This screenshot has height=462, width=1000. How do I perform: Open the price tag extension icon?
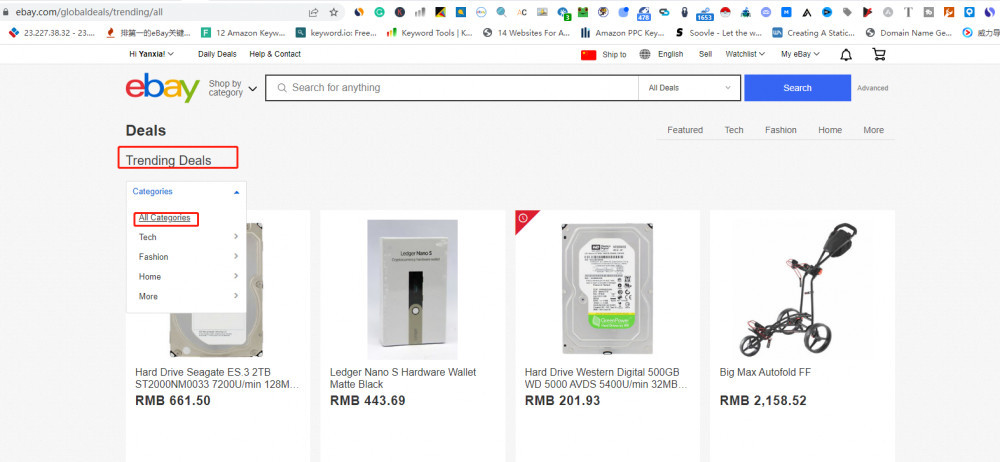tap(847, 11)
